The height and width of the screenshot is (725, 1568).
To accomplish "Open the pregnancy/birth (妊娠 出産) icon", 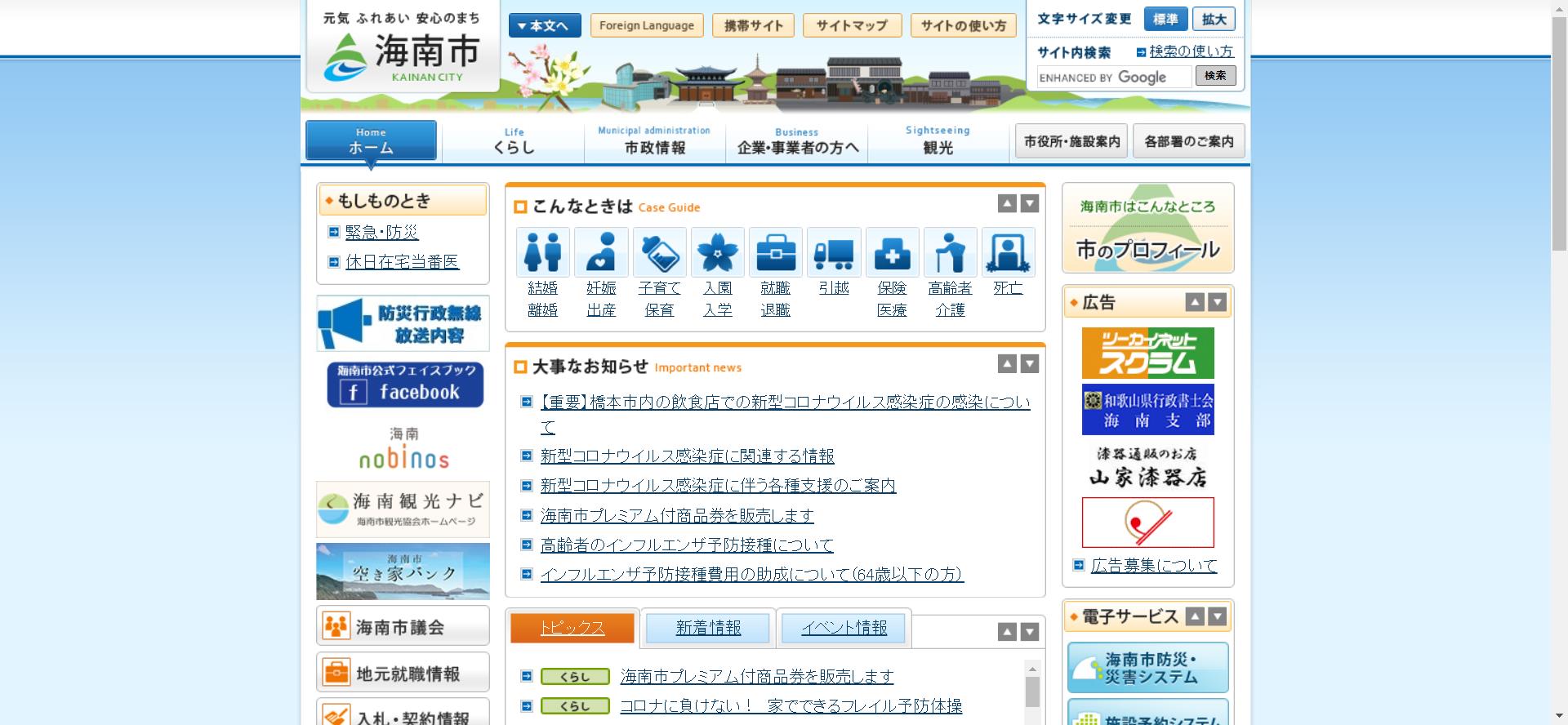I will pyautogui.click(x=601, y=252).
